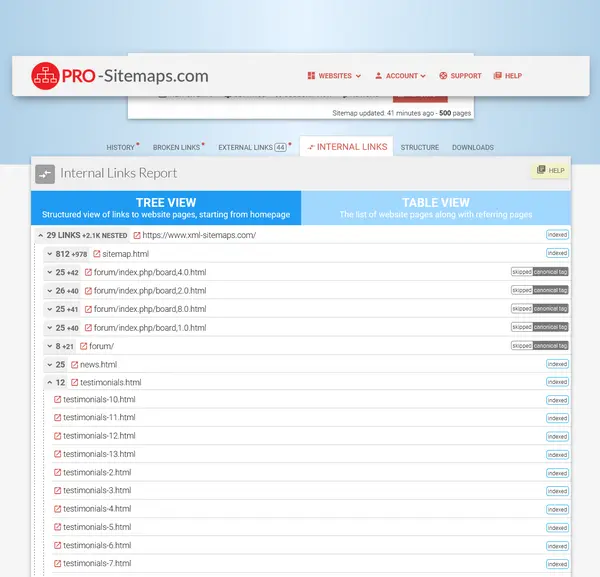Click external link icon for testimonials-10.html
Screen dimensions: 600x577
click(57, 400)
